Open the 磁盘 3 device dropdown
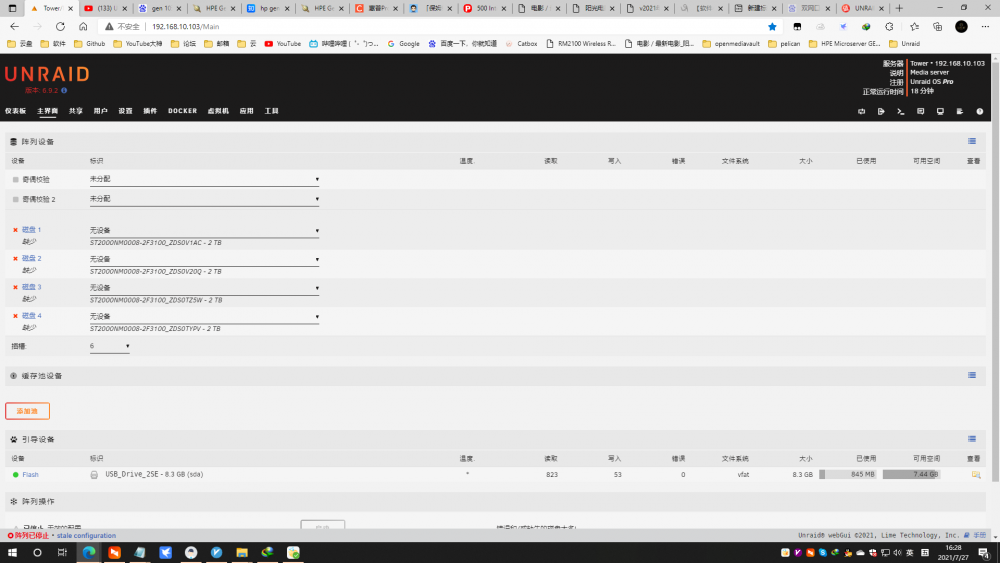The height and width of the screenshot is (563, 1000). (204, 288)
